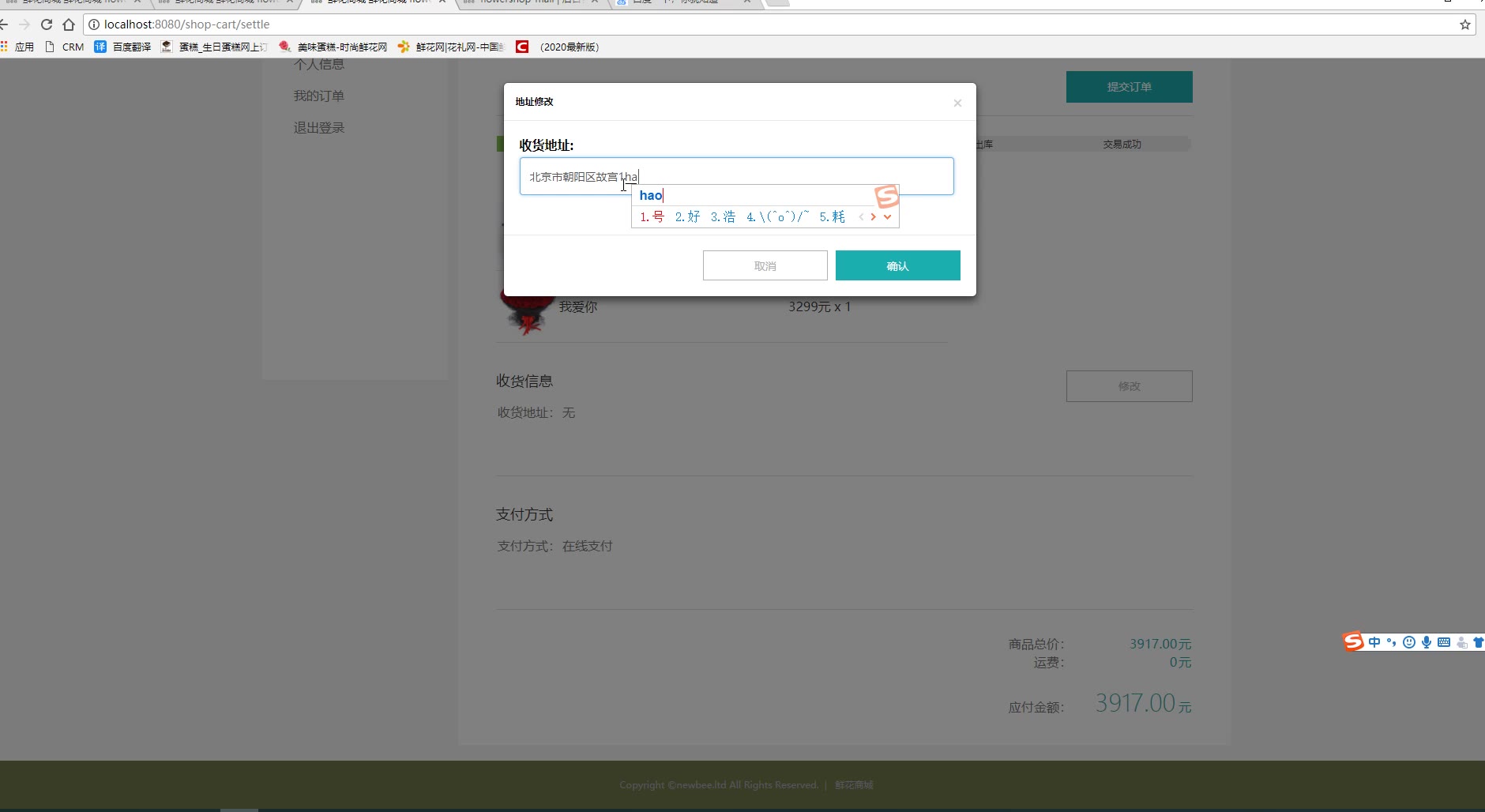Open Sogou account login icon
The width and height of the screenshot is (1485, 812).
click(x=1462, y=642)
